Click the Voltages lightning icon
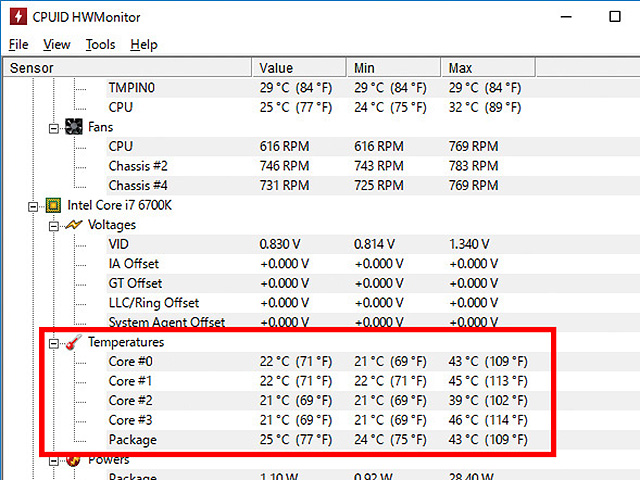The image size is (640, 480). tap(73, 224)
